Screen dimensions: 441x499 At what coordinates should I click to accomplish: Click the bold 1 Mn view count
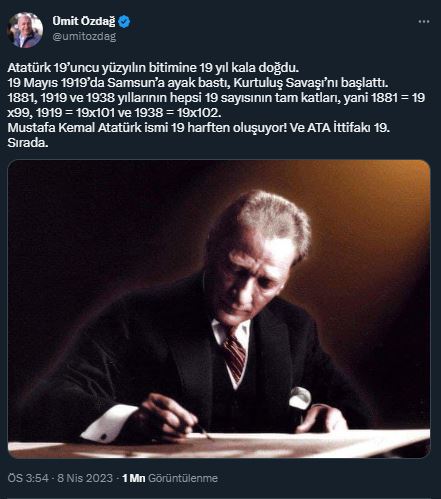point(134,478)
